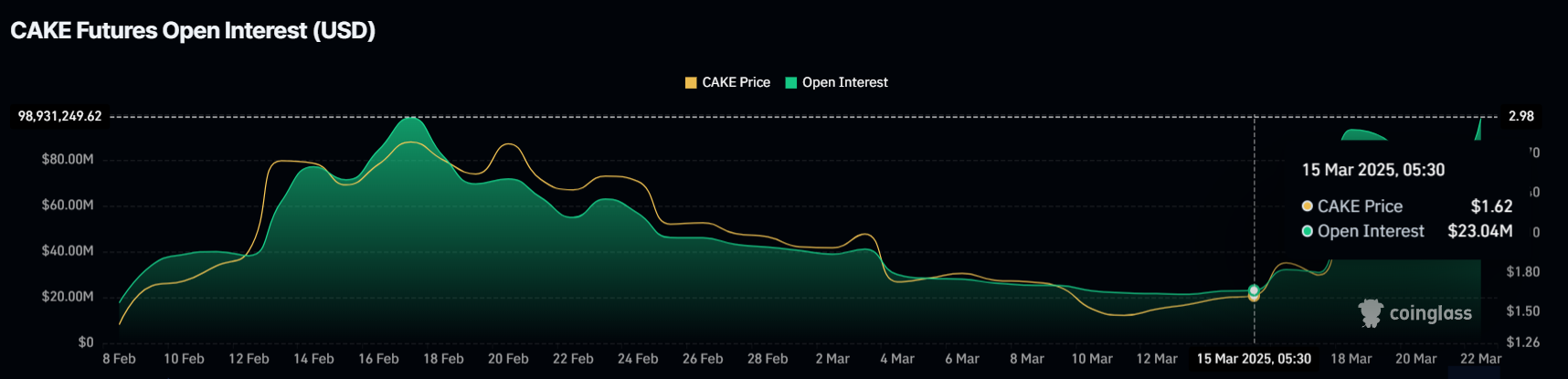Click the $80.00M y-axis label
The width and height of the screenshot is (1568, 379).
(68, 159)
